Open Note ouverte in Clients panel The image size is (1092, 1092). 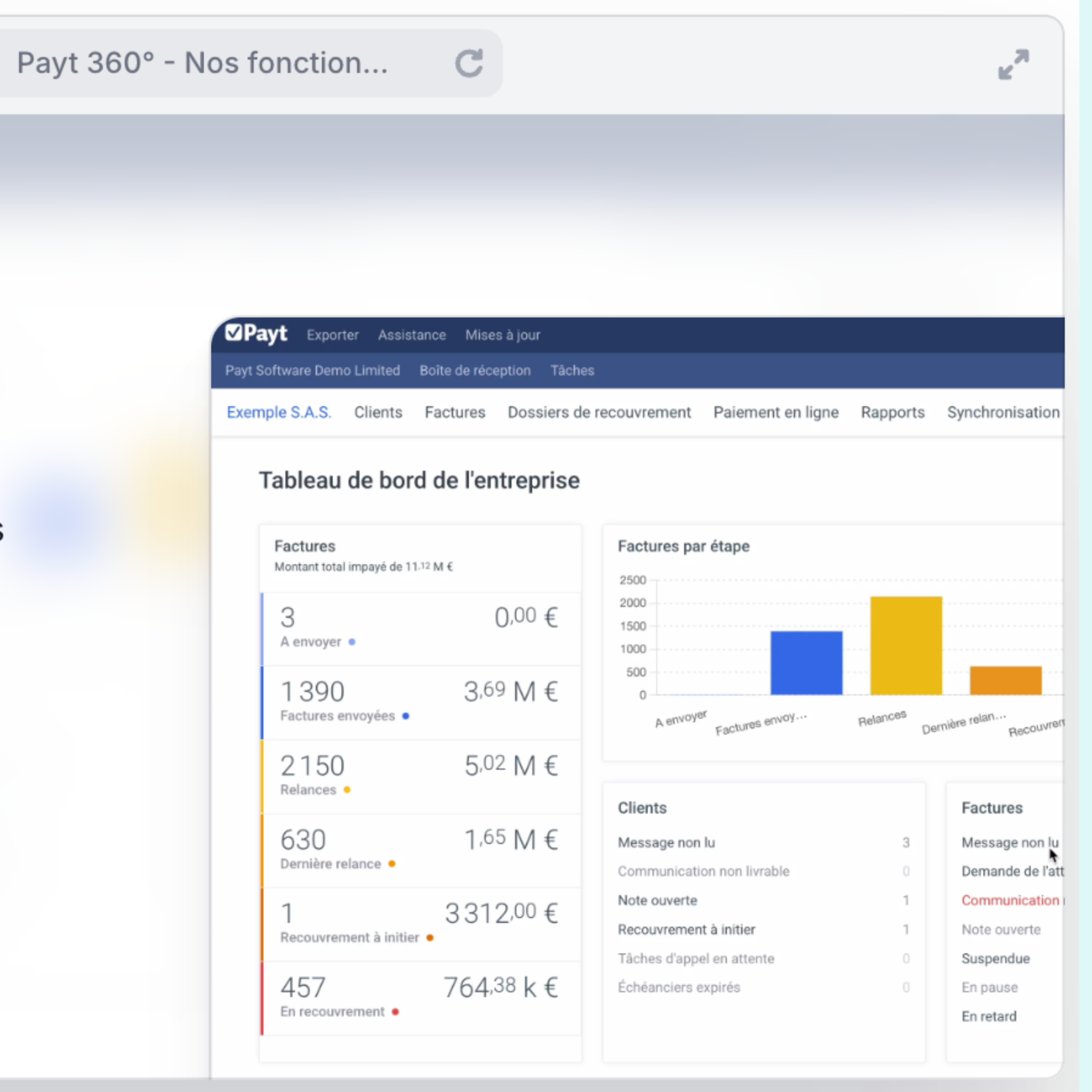[x=764, y=900]
